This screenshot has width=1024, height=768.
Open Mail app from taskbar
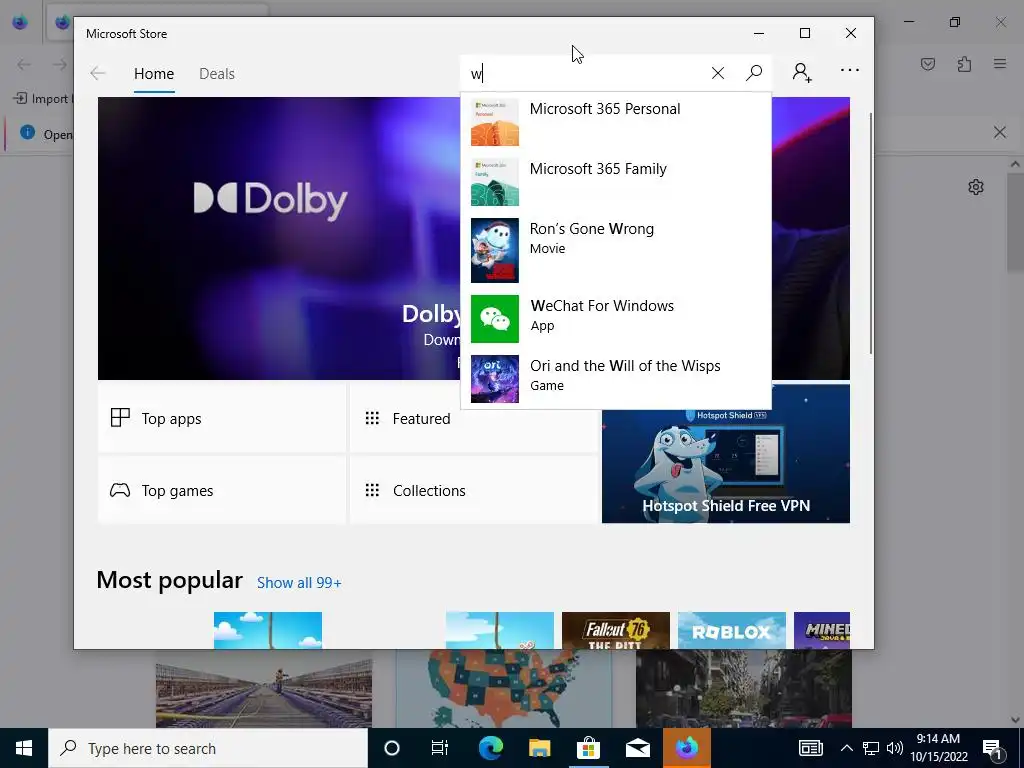coord(637,748)
